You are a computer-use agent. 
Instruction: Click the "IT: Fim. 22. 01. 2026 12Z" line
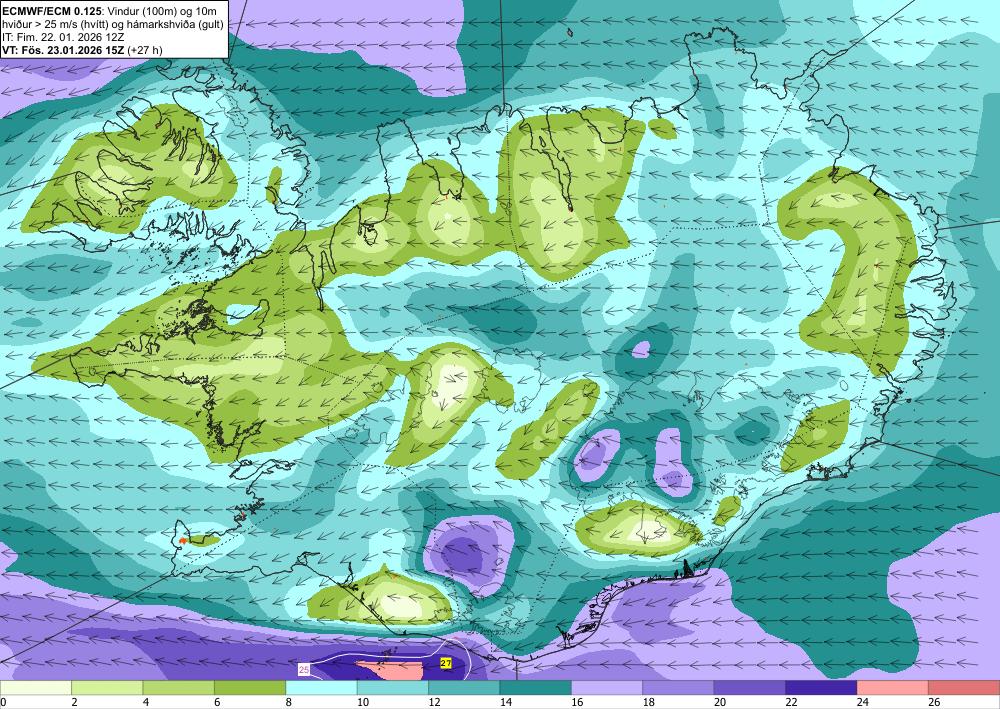tap(63, 37)
